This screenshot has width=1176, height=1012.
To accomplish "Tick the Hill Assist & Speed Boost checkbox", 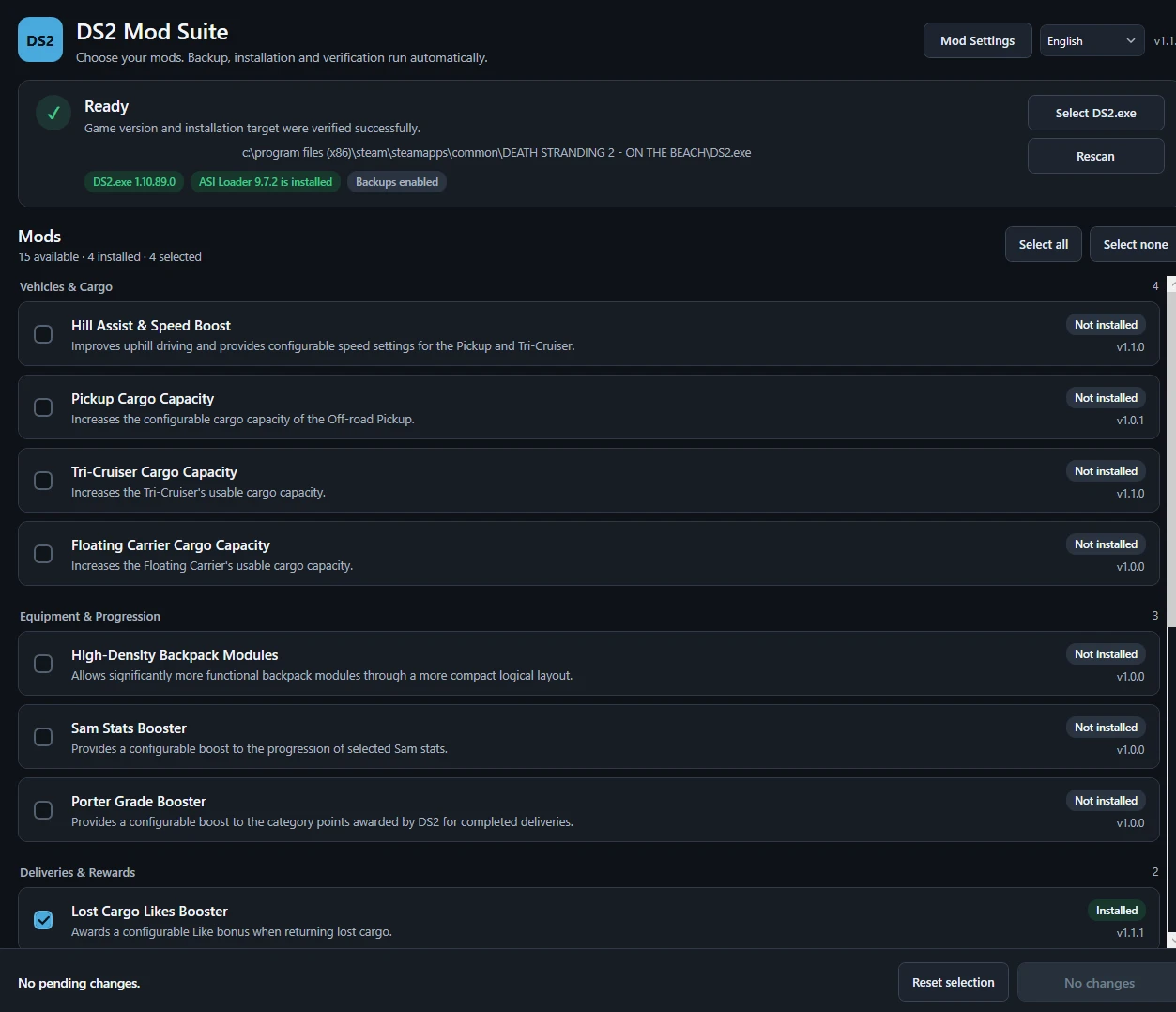I will (43, 334).
